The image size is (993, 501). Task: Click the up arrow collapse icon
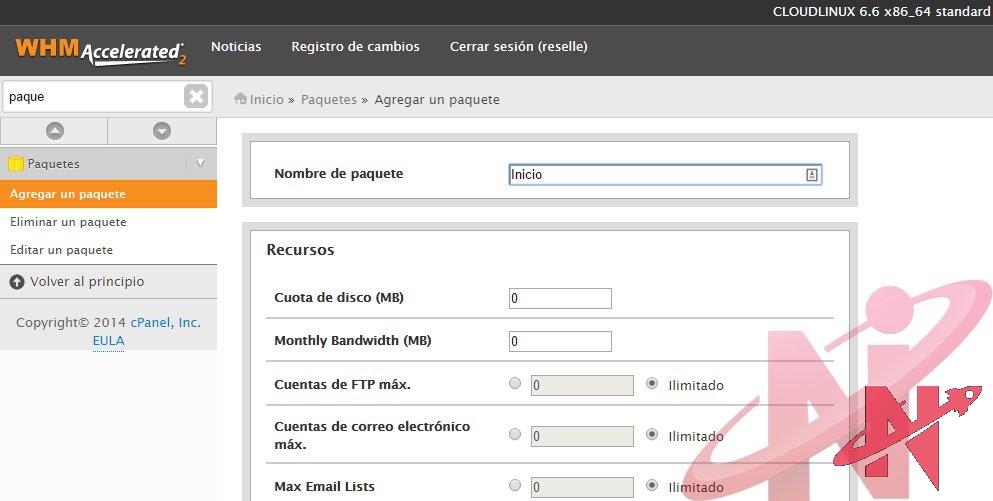[54, 131]
